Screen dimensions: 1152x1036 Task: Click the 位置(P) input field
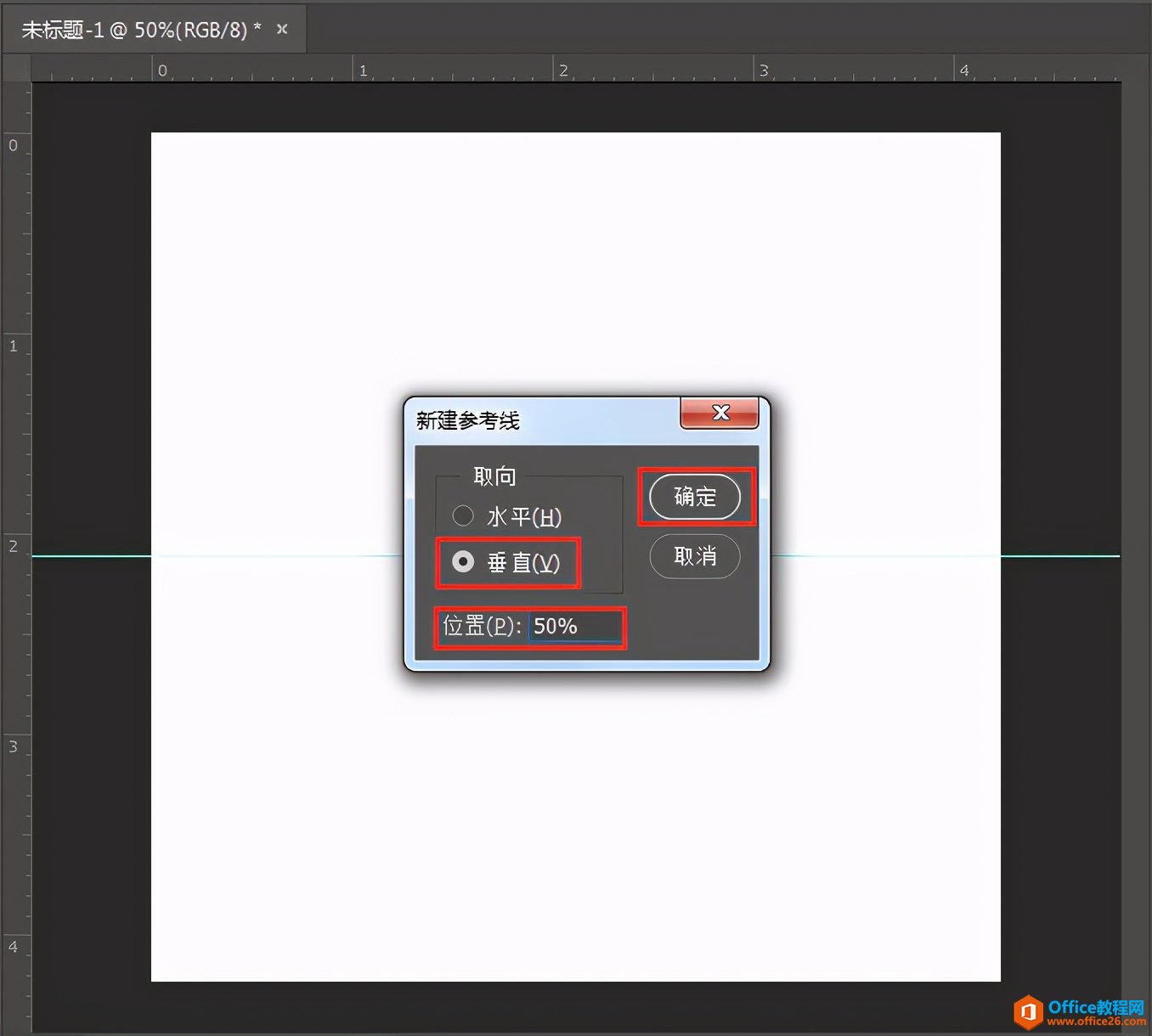pos(575,627)
